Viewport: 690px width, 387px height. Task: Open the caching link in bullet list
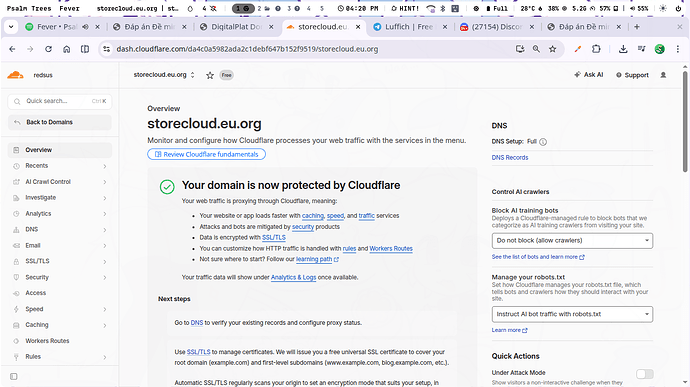click(312, 216)
